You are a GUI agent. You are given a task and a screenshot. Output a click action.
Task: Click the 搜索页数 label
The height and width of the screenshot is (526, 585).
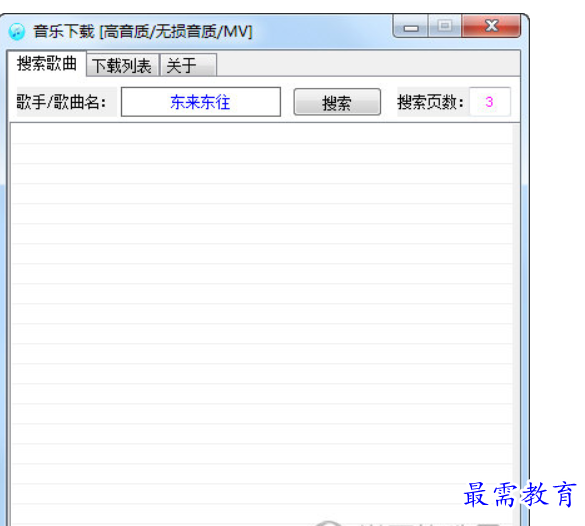431,102
